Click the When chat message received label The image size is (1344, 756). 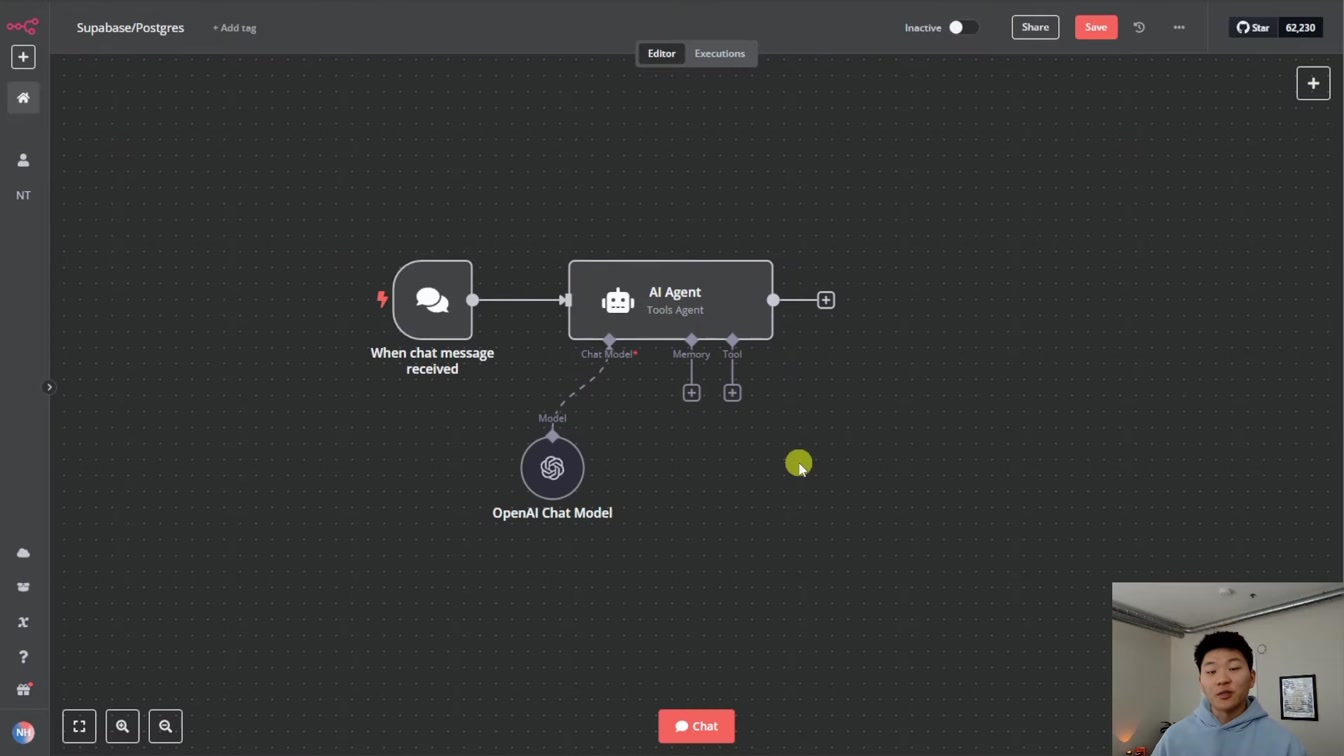coord(432,361)
